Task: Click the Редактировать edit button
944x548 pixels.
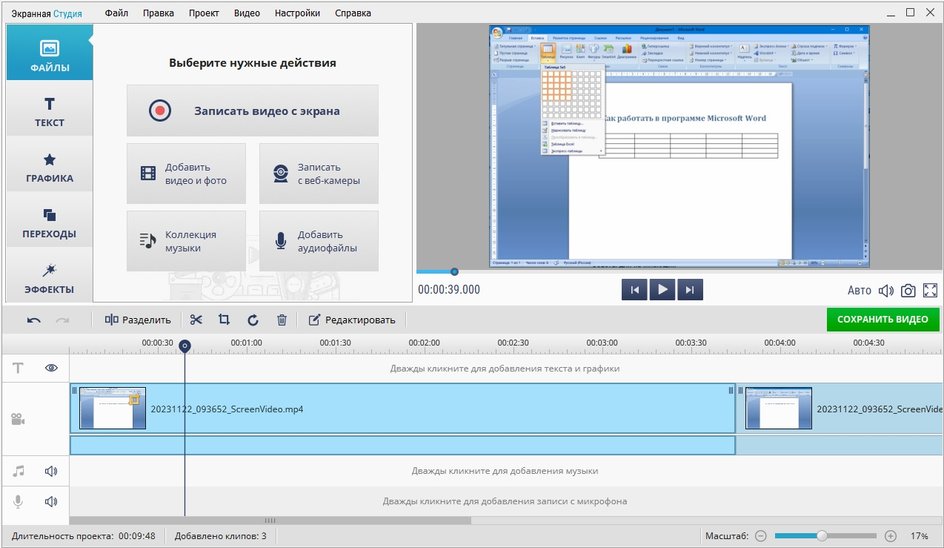Action: pyautogui.click(x=352, y=320)
